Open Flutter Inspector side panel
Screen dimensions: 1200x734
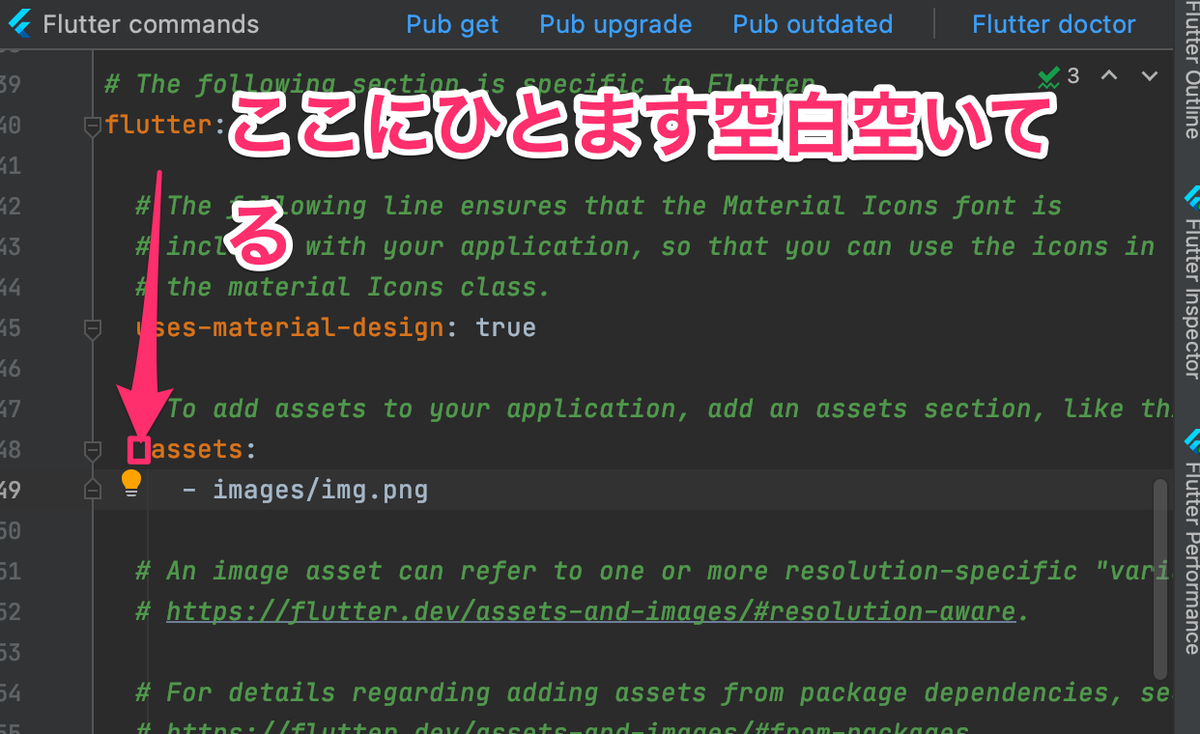click(1191, 283)
